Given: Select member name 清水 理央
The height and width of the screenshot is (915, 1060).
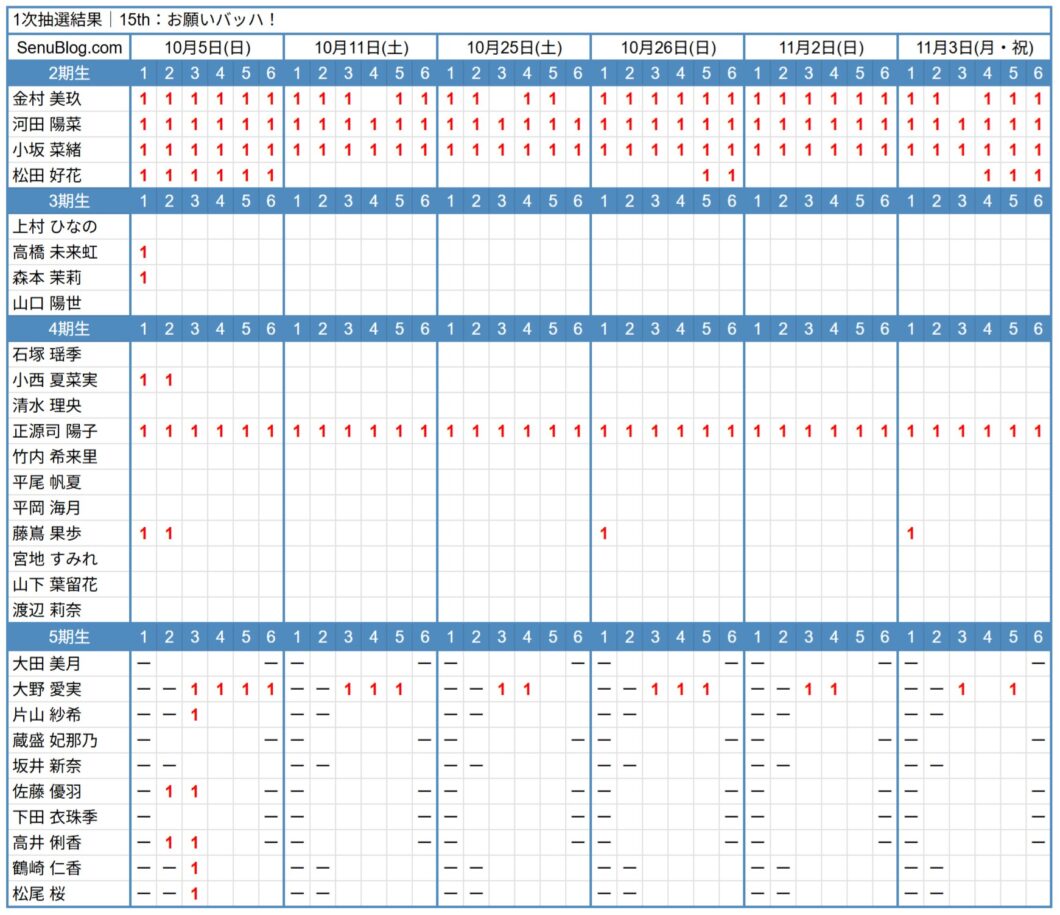Looking at the screenshot, I should pyautogui.click(x=47, y=405).
